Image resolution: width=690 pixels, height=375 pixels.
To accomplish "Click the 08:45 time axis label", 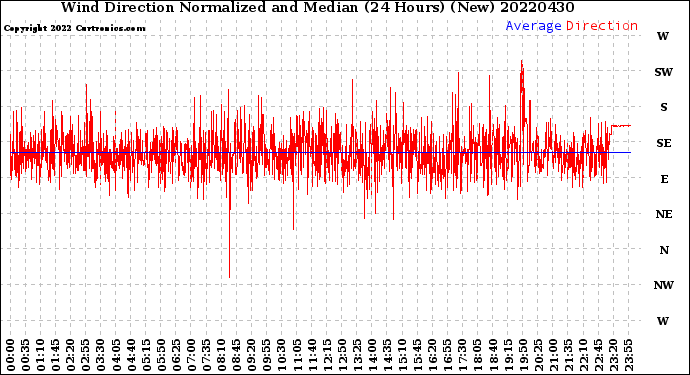I will coord(236,355).
